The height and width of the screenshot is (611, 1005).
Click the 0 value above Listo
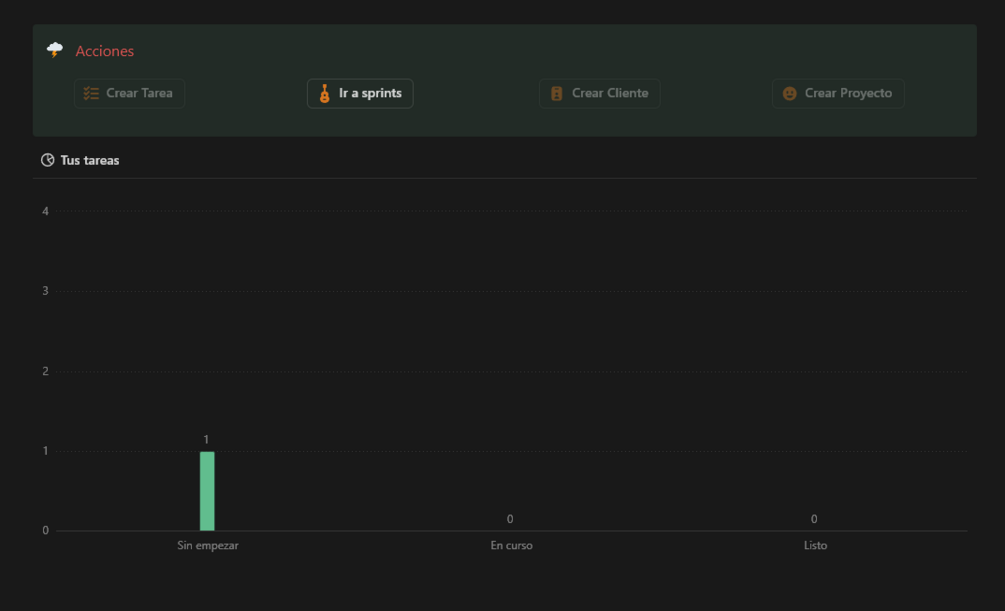click(x=814, y=519)
